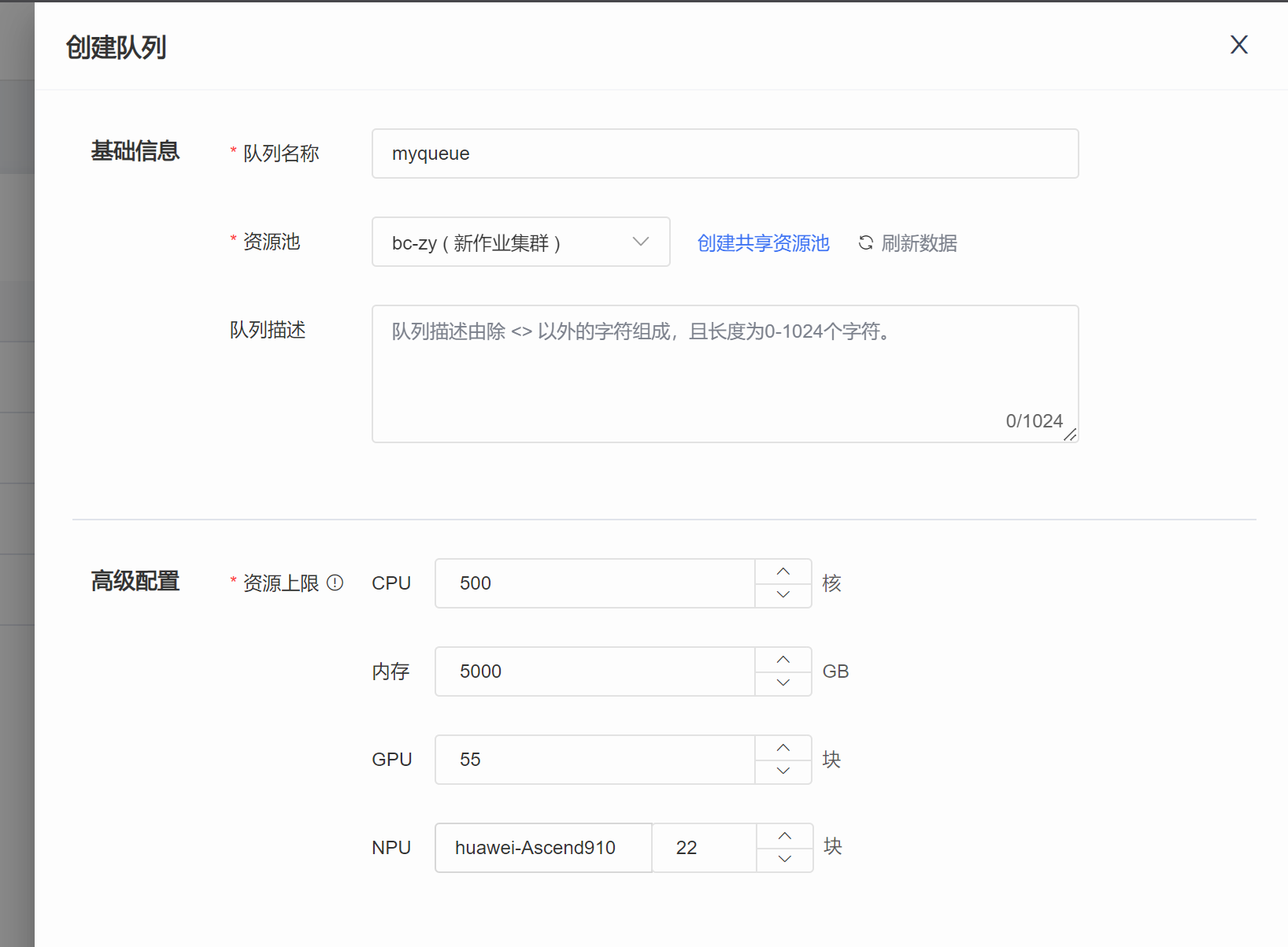
Task: Decrease GPU count with down arrow
Action: point(783,771)
